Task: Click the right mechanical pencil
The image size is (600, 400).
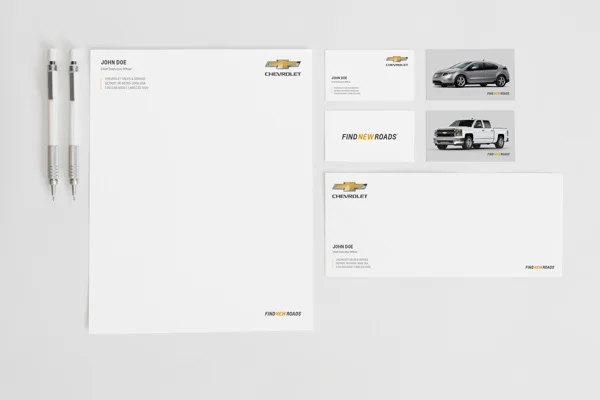Action: click(73, 124)
